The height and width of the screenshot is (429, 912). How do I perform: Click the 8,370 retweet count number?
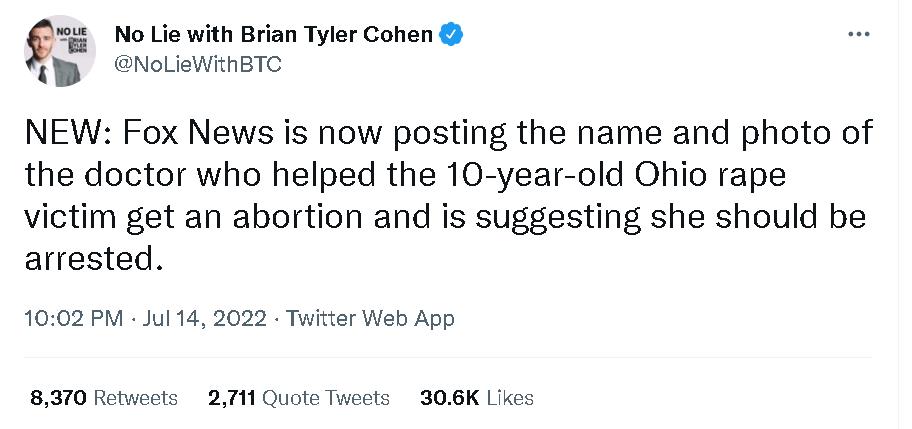pos(58,397)
